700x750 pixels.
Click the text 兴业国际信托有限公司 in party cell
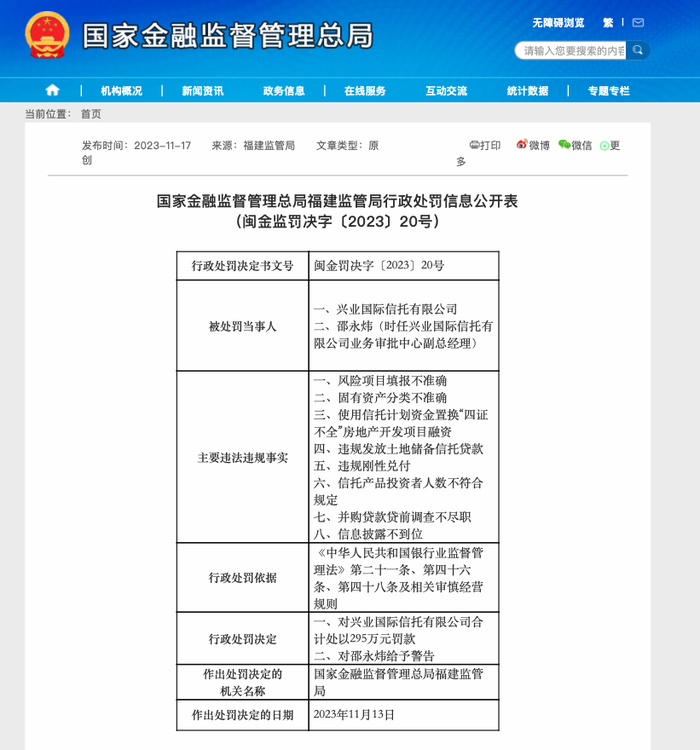tap(397, 309)
